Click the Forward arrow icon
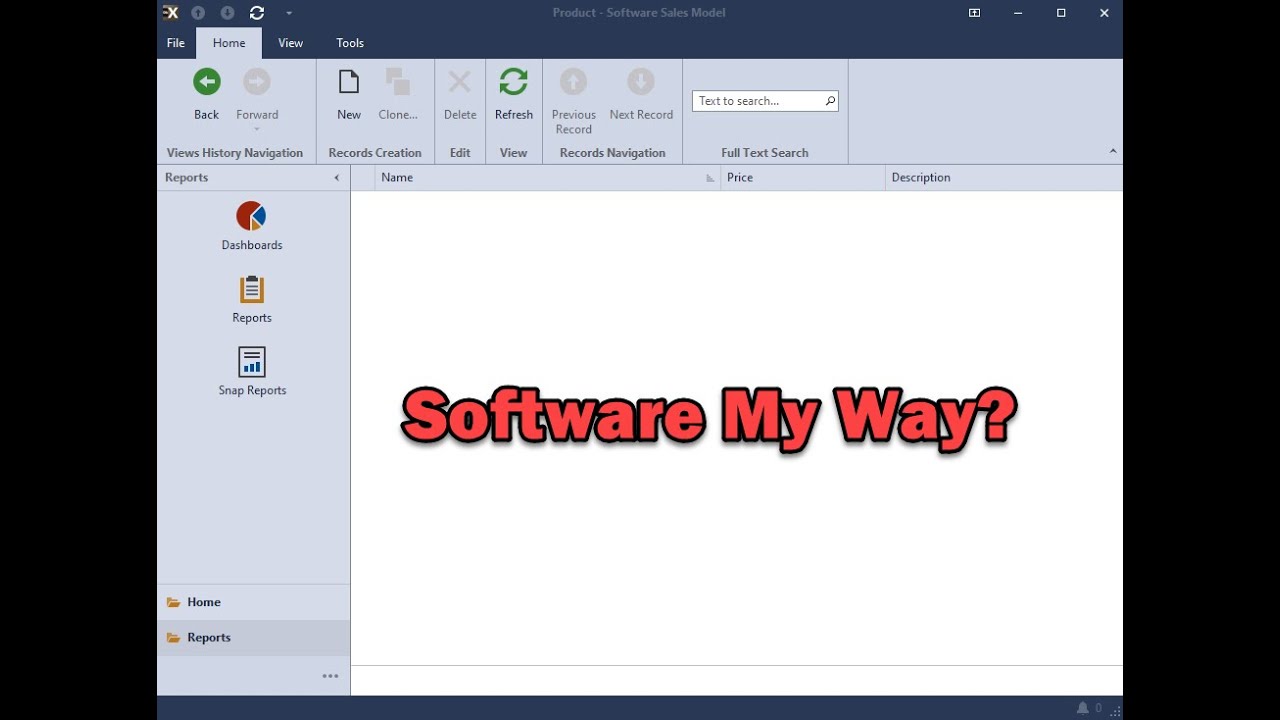 point(257,82)
